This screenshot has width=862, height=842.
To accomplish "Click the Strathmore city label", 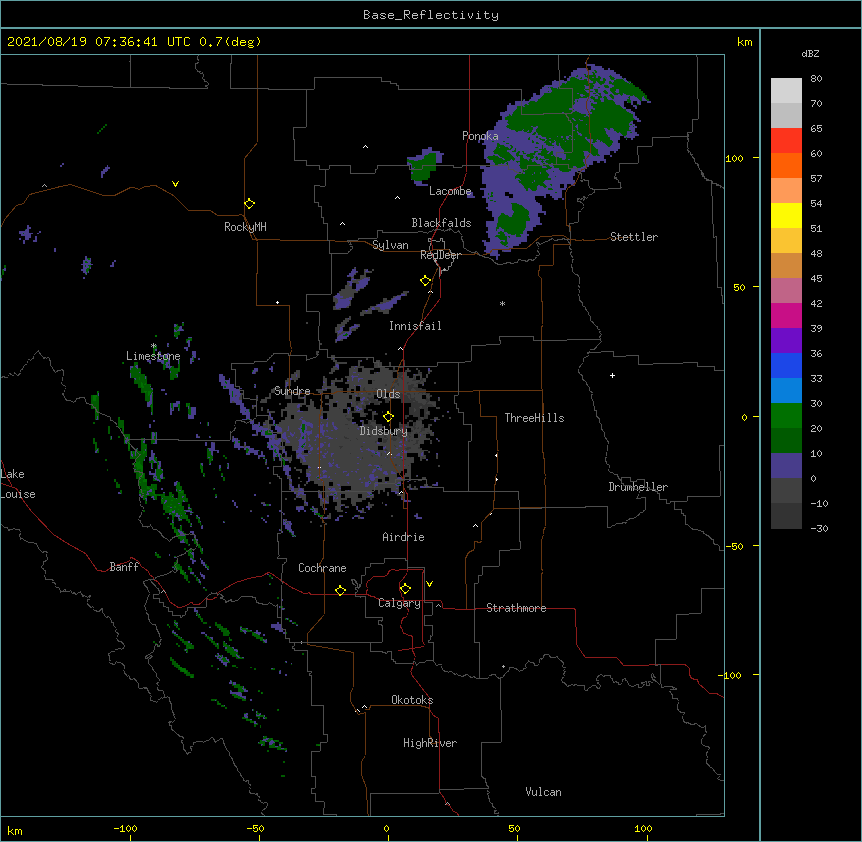I will point(516,608).
